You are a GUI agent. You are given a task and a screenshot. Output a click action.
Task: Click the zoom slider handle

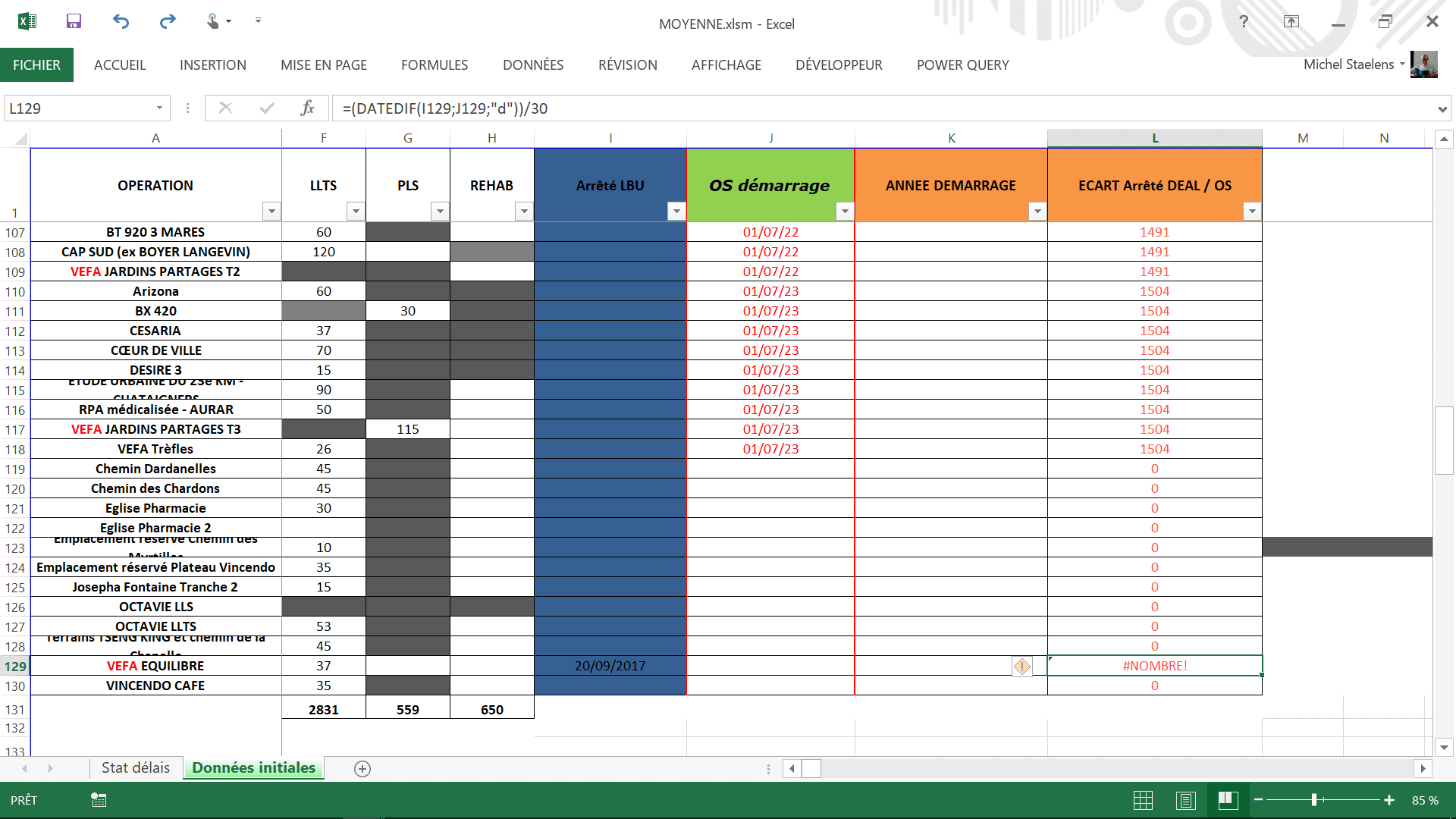[1314, 800]
